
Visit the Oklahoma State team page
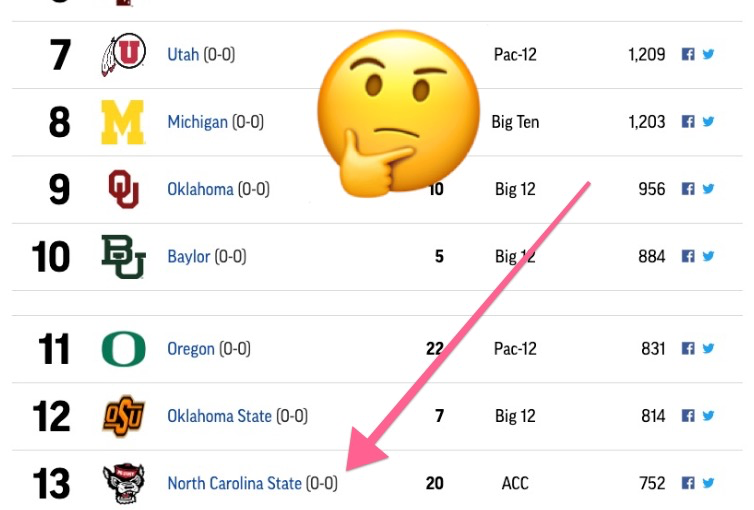[219, 416]
